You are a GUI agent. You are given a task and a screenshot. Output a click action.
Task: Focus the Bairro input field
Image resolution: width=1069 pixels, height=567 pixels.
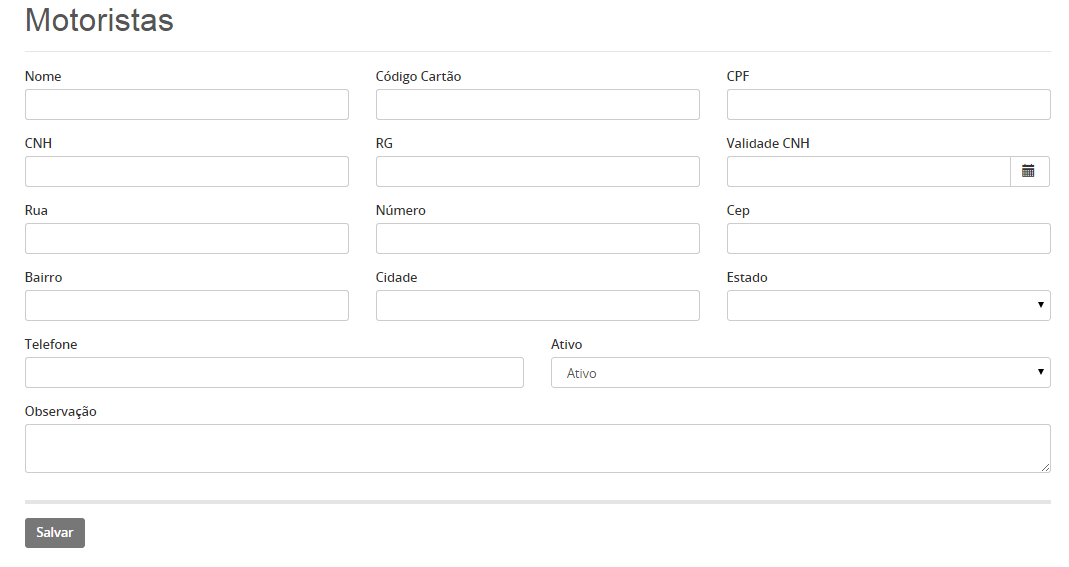[187, 305]
